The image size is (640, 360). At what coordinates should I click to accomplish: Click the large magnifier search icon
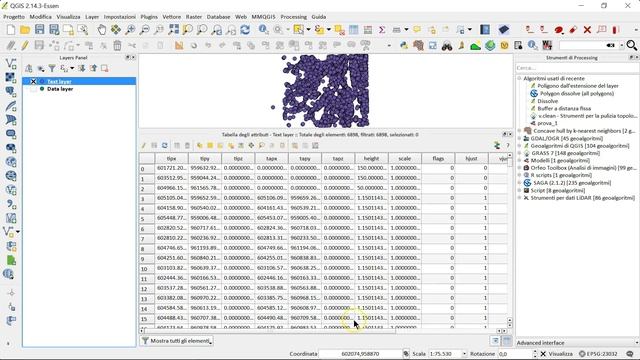631,45
